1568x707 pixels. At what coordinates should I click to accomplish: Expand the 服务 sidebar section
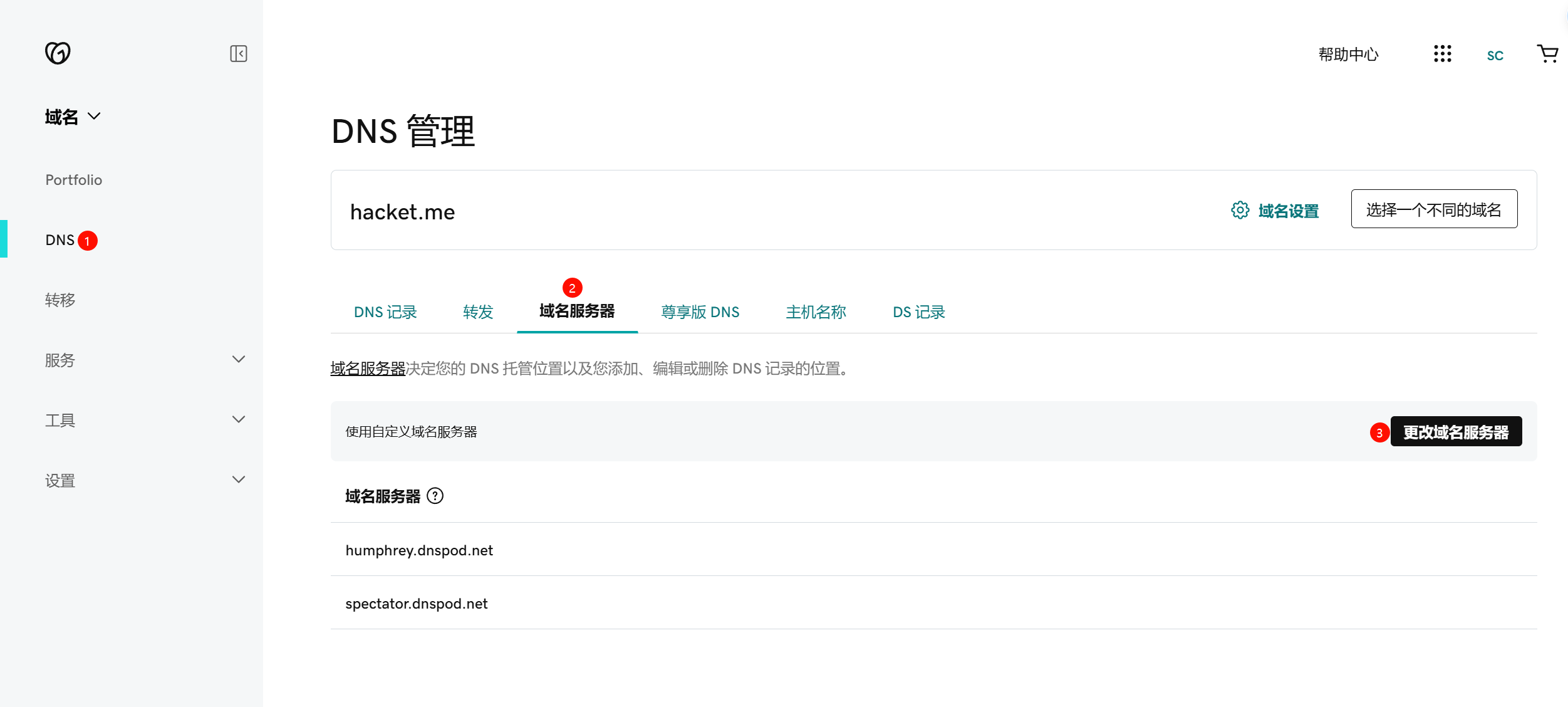[238, 360]
